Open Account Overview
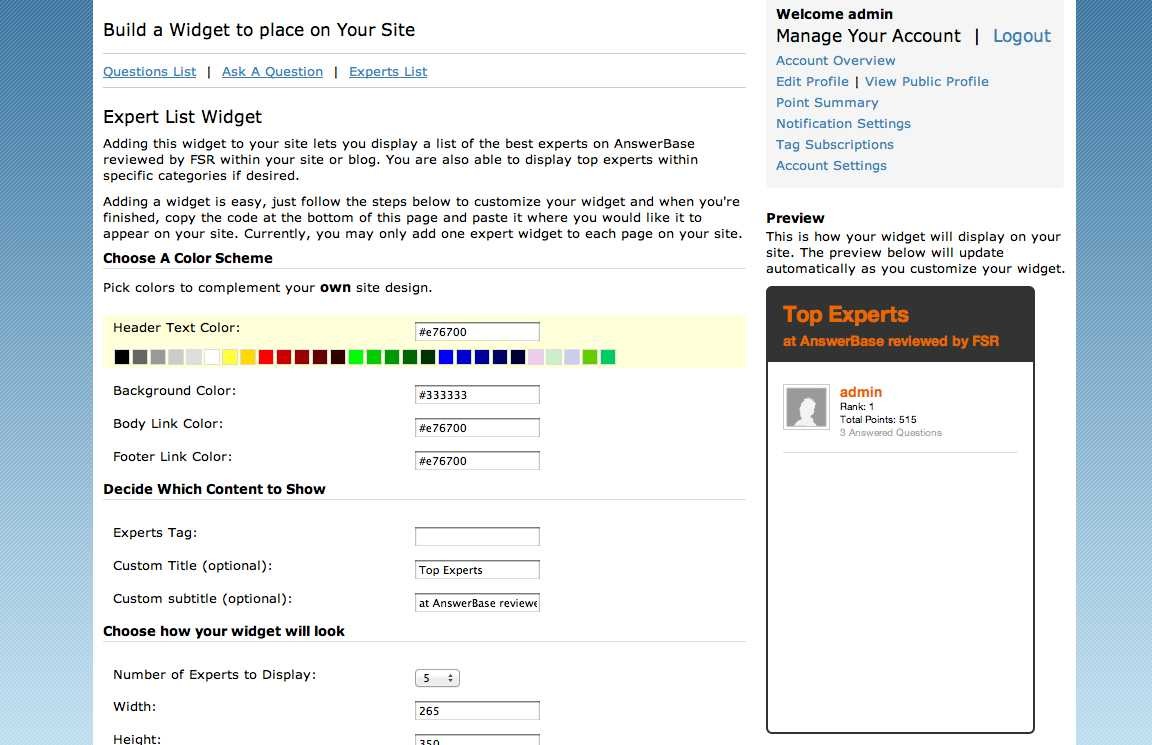The width and height of the screenshot is (1152, 745). tap(835, 60)
